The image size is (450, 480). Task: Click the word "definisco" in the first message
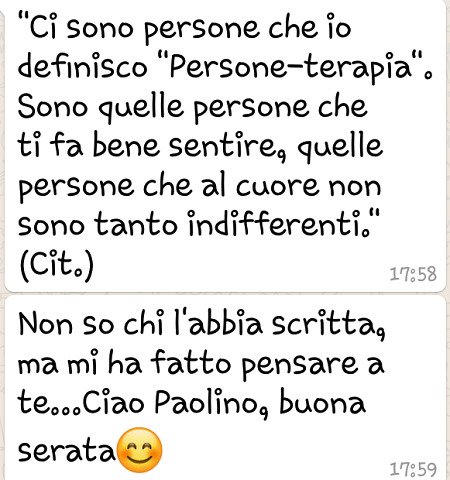tap(82, 65)
